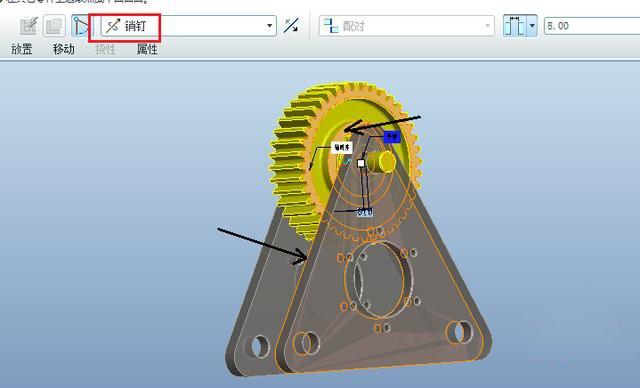
Task: Click the blue constraint label in the model view
Action: [x=392, y=137]
